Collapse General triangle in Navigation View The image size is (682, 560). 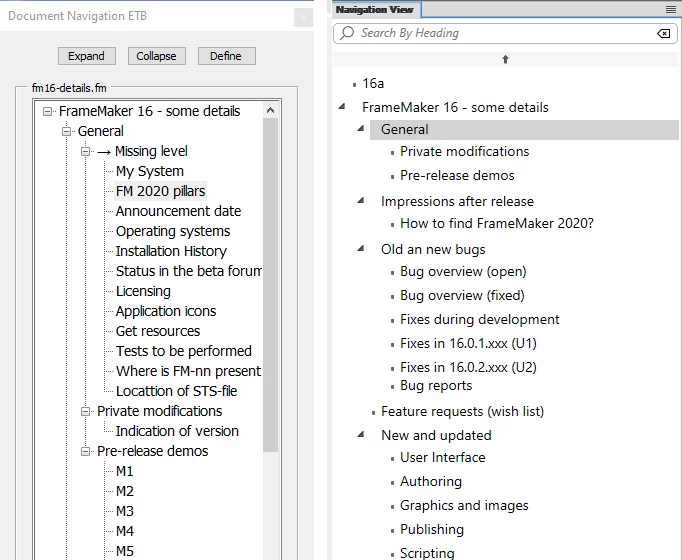pos(361,128)
